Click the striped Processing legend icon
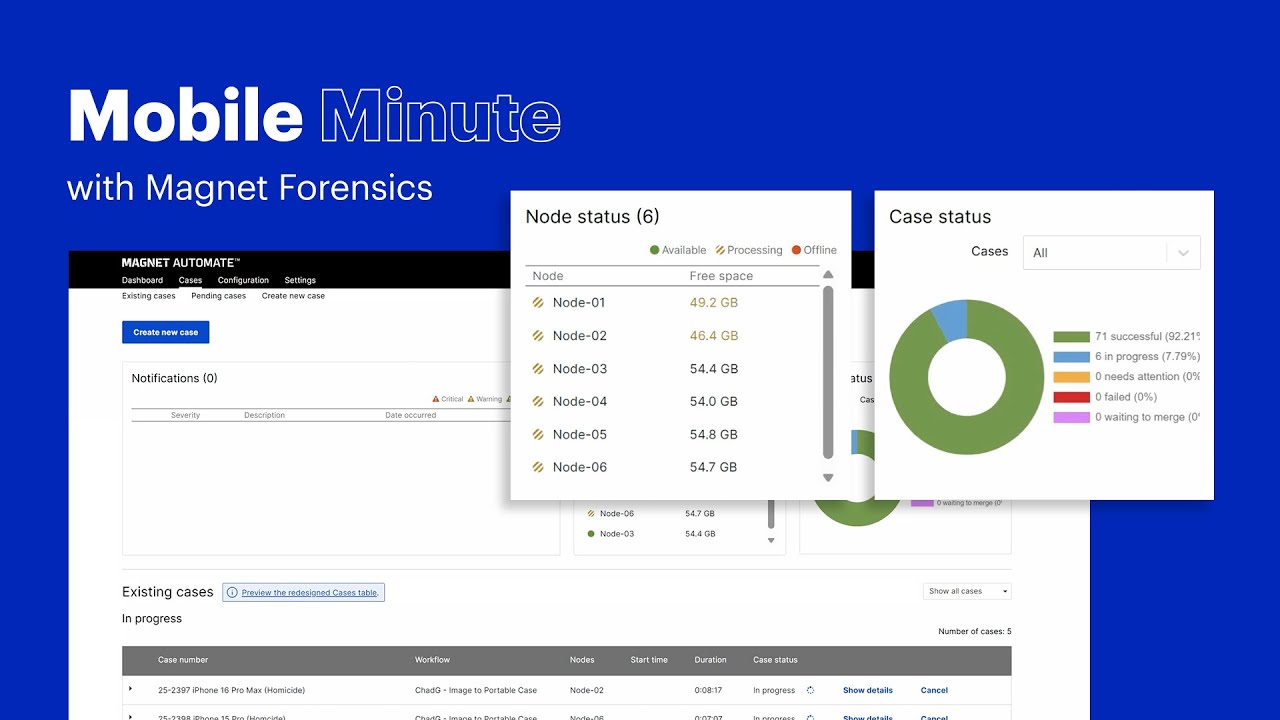 click(x=720, y=250)
